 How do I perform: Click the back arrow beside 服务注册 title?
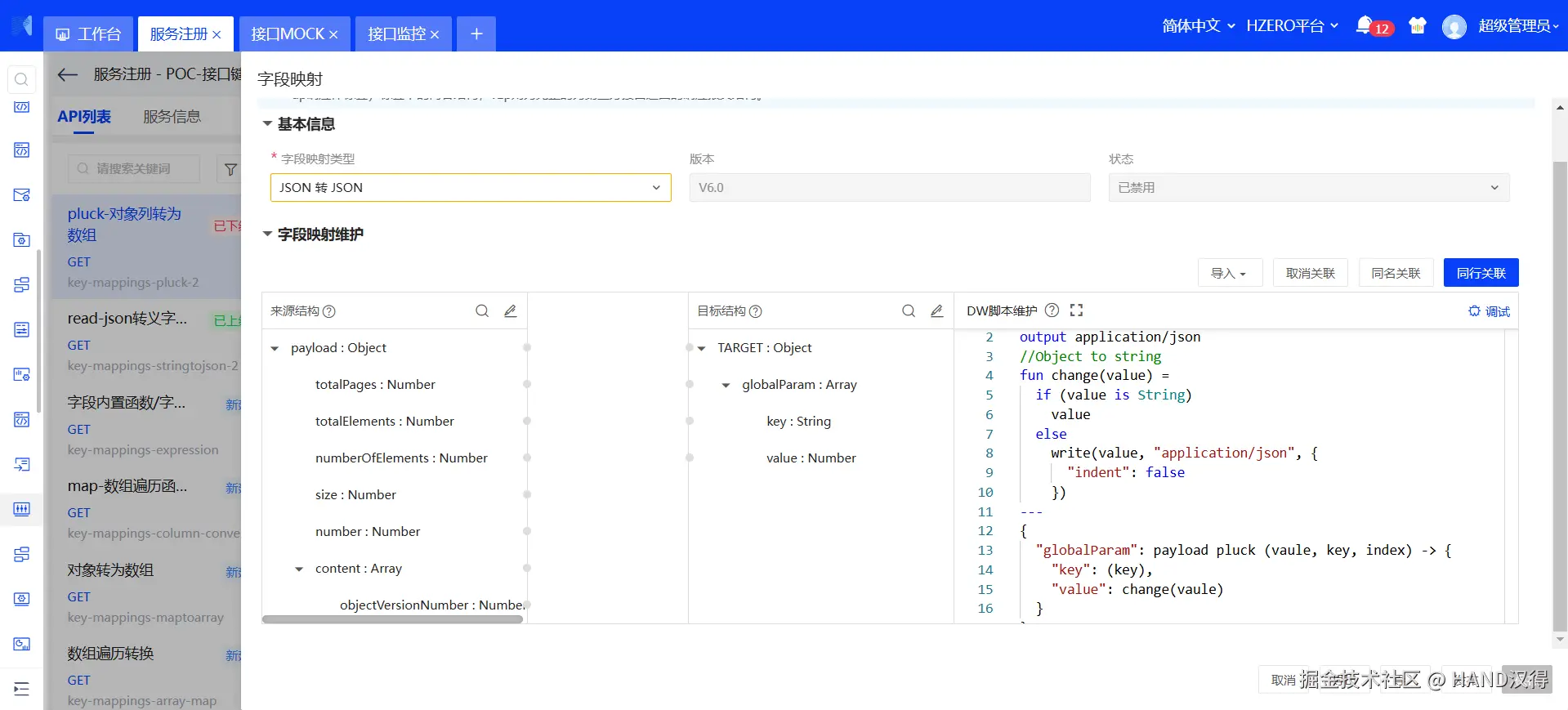click(x=68, y=74)
